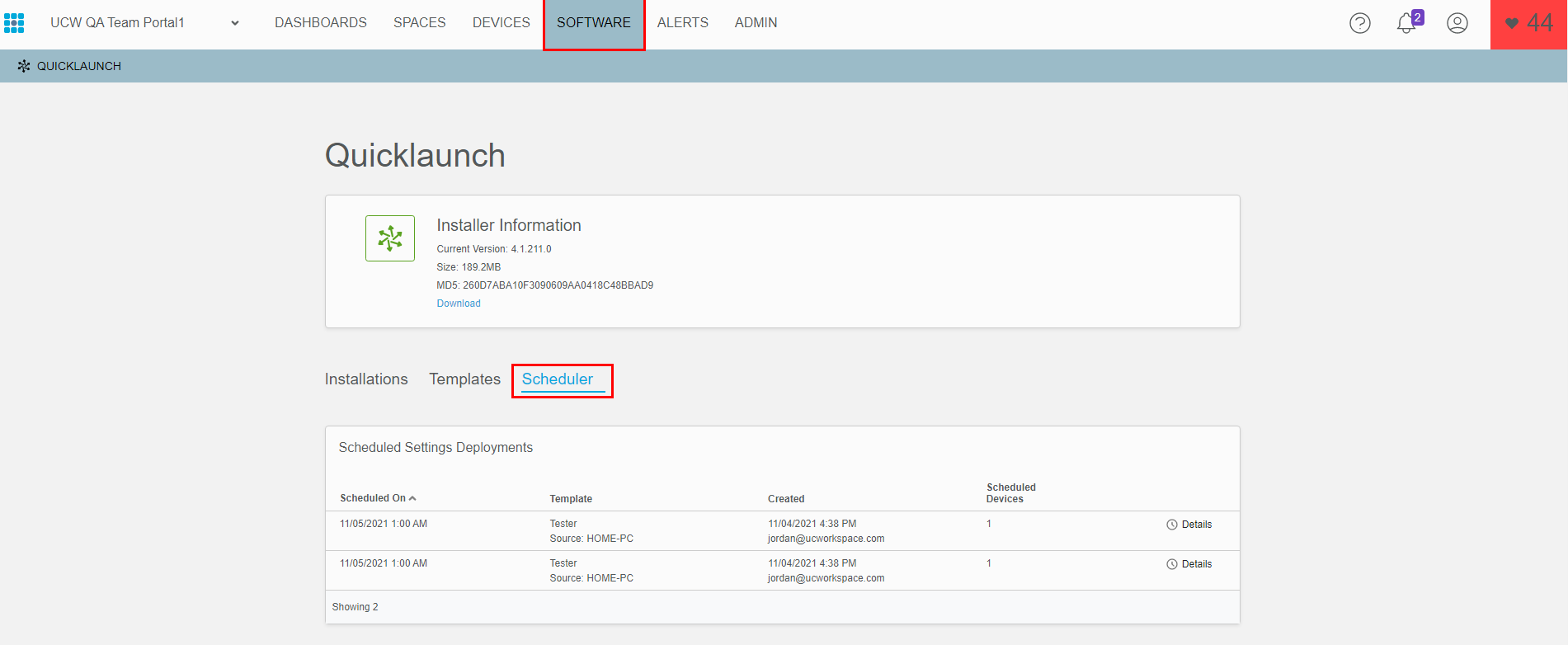
Task: Open the app grid launcher icon
Action: (x=14, y=23)
